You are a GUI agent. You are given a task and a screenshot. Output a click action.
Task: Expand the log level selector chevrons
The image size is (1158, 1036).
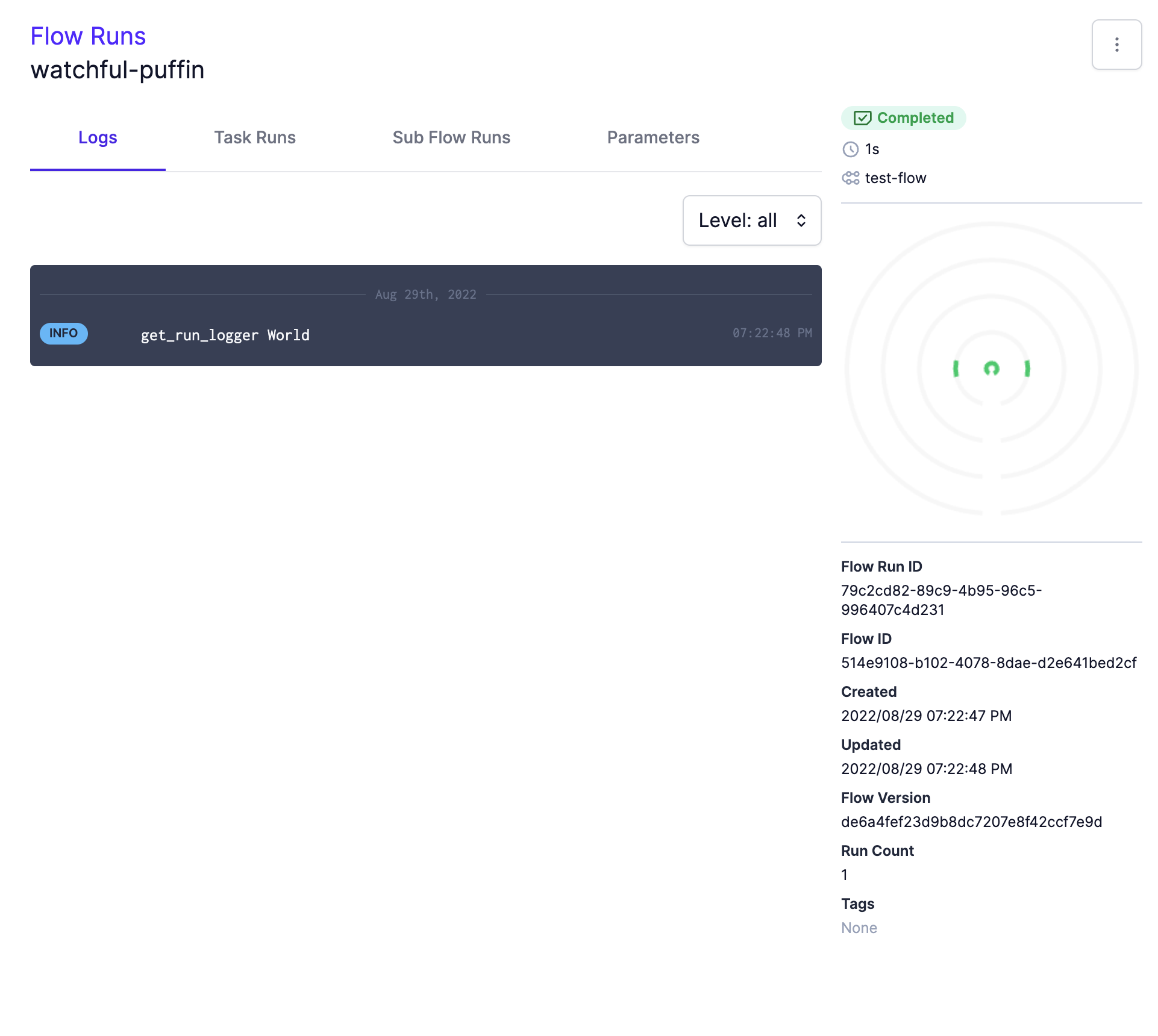click(802, 220)
